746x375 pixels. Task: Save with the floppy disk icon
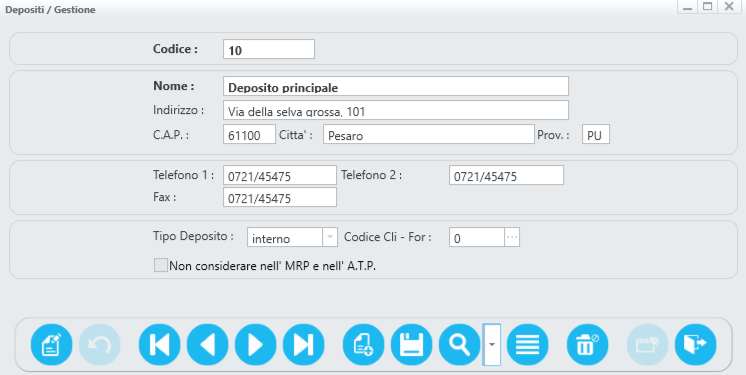412,345
